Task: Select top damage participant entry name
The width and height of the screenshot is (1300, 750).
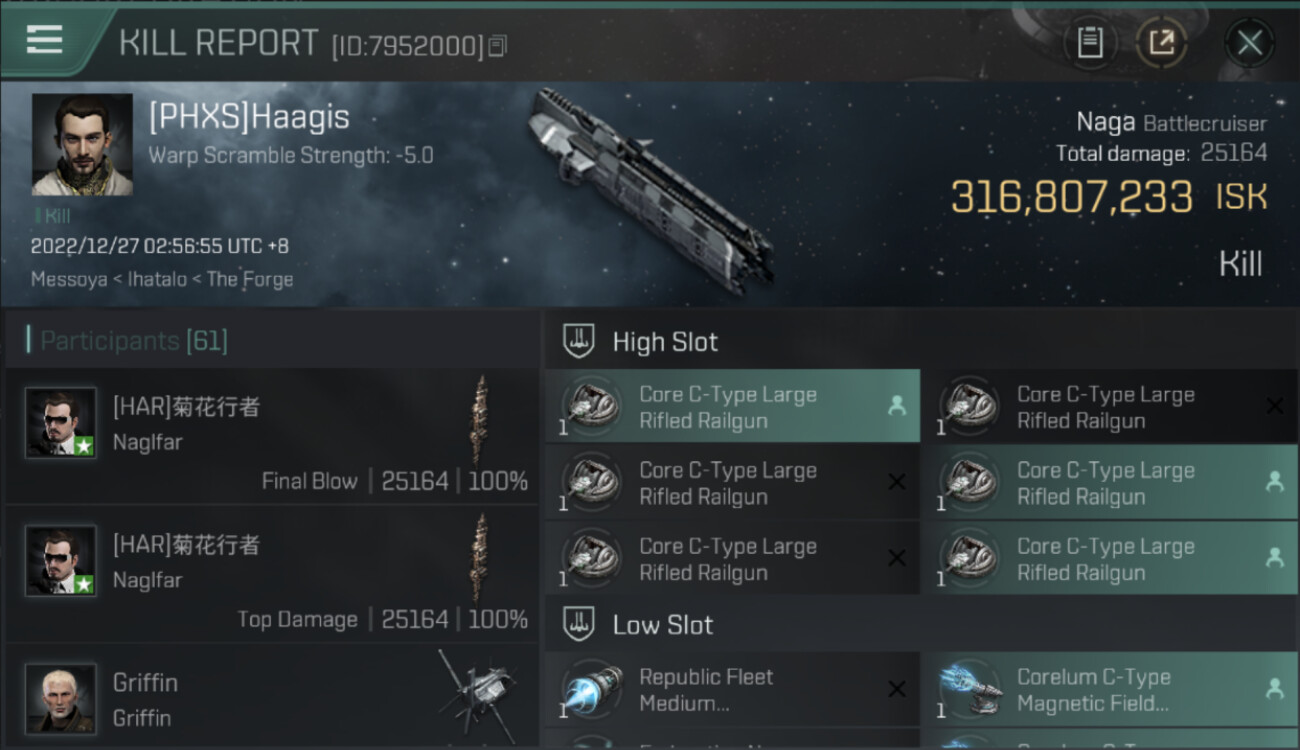Action: click(186, 544)
